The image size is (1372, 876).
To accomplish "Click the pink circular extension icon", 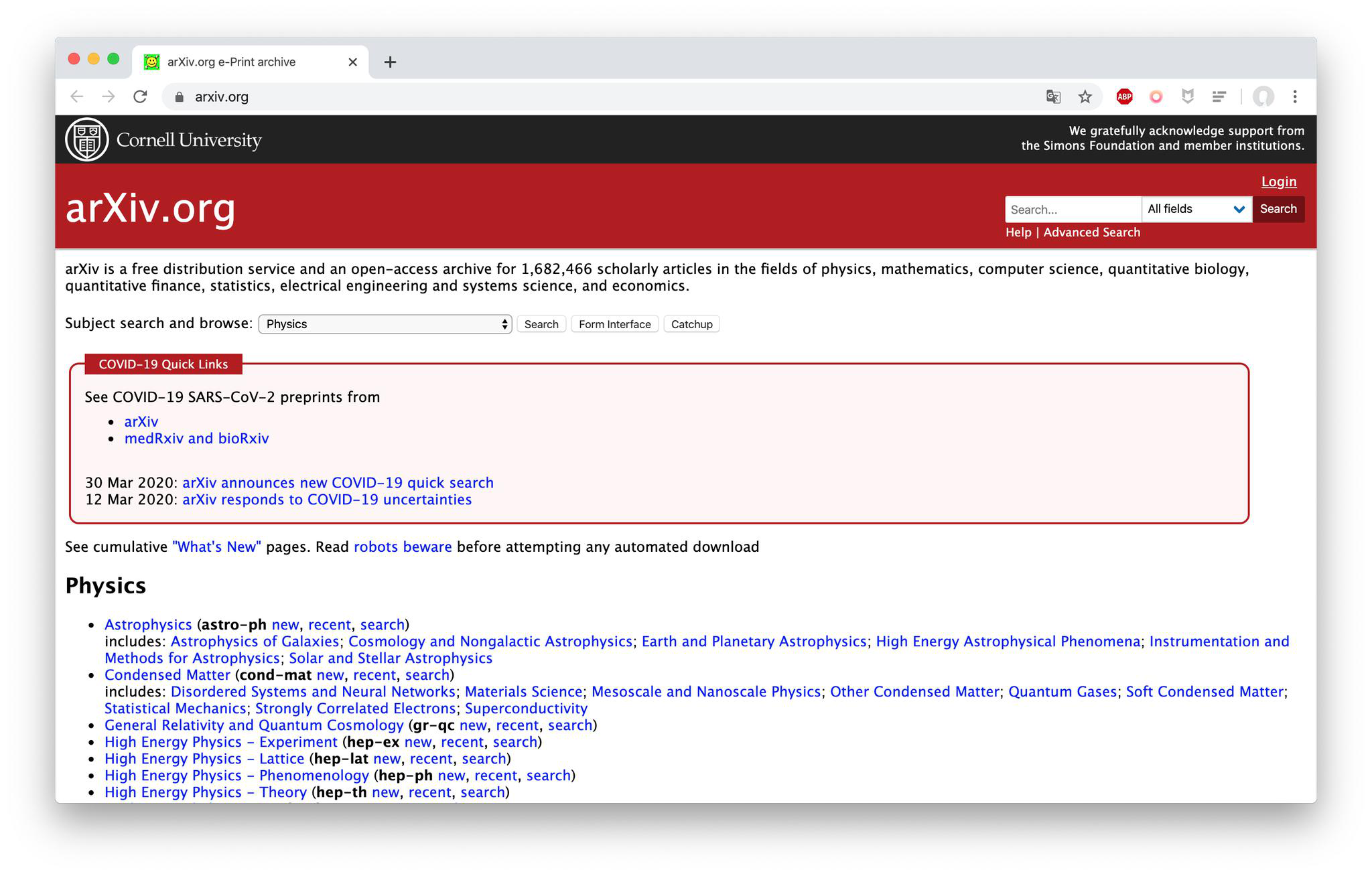I will tap(1156, 96).
